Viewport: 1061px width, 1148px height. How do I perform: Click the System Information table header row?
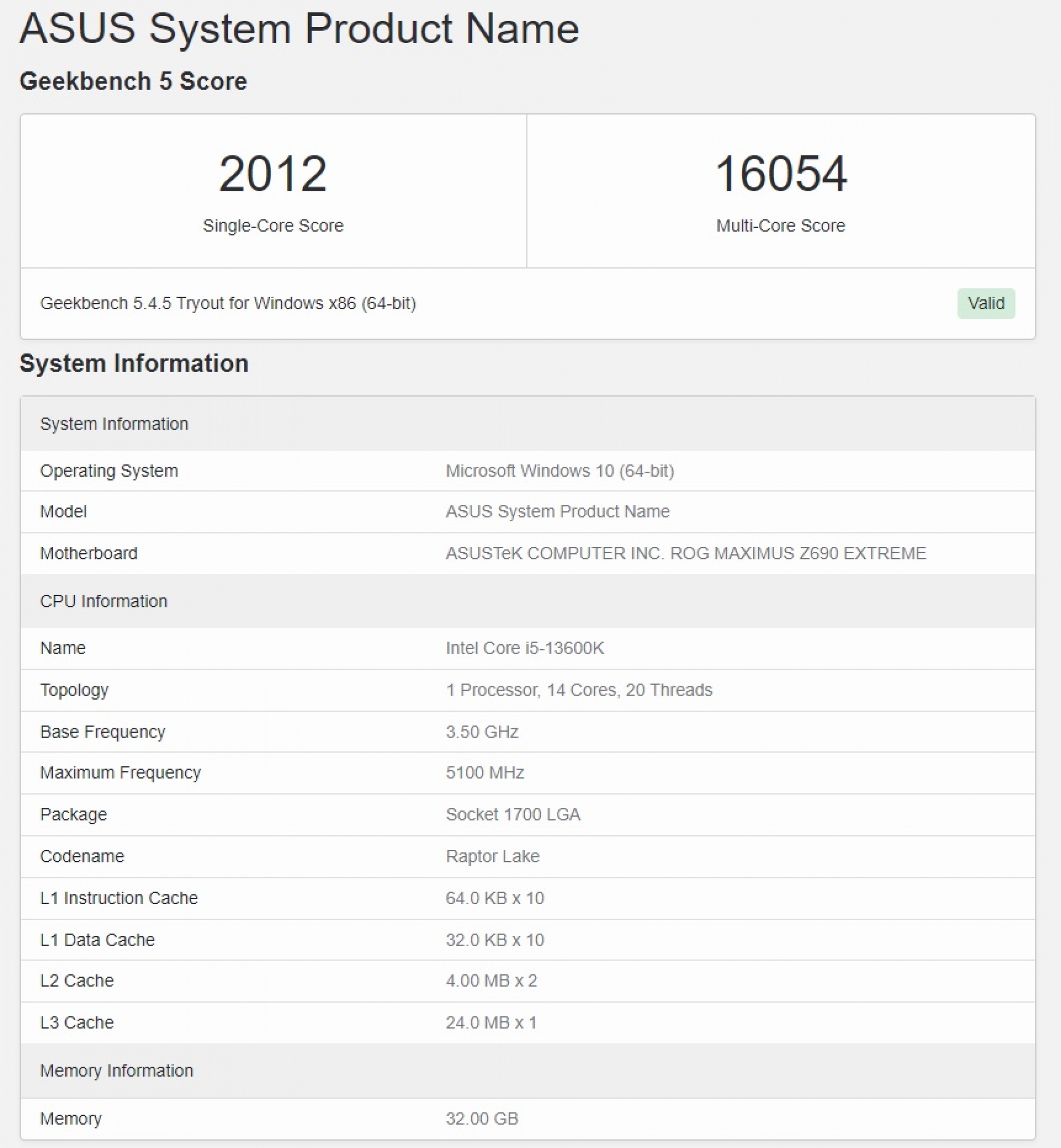click(528, 424)
